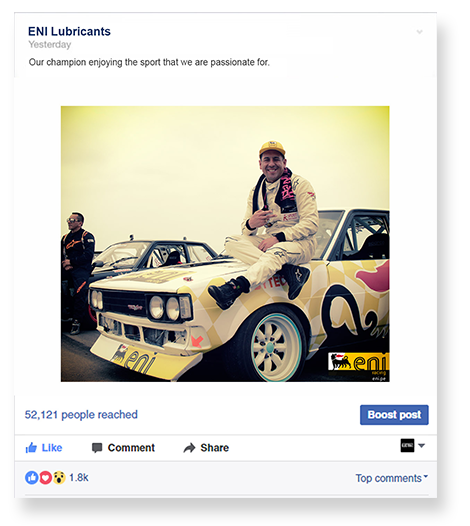Open the post options chevron menu
Image resolution: width=470 pixels, height=526 pixels.
click(419, 32)
